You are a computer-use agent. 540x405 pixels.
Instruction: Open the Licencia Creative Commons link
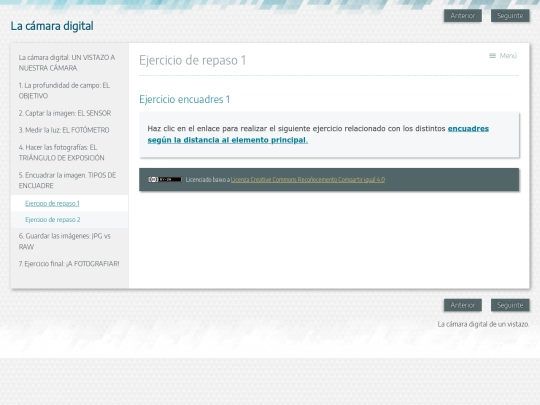pos(308,179)
